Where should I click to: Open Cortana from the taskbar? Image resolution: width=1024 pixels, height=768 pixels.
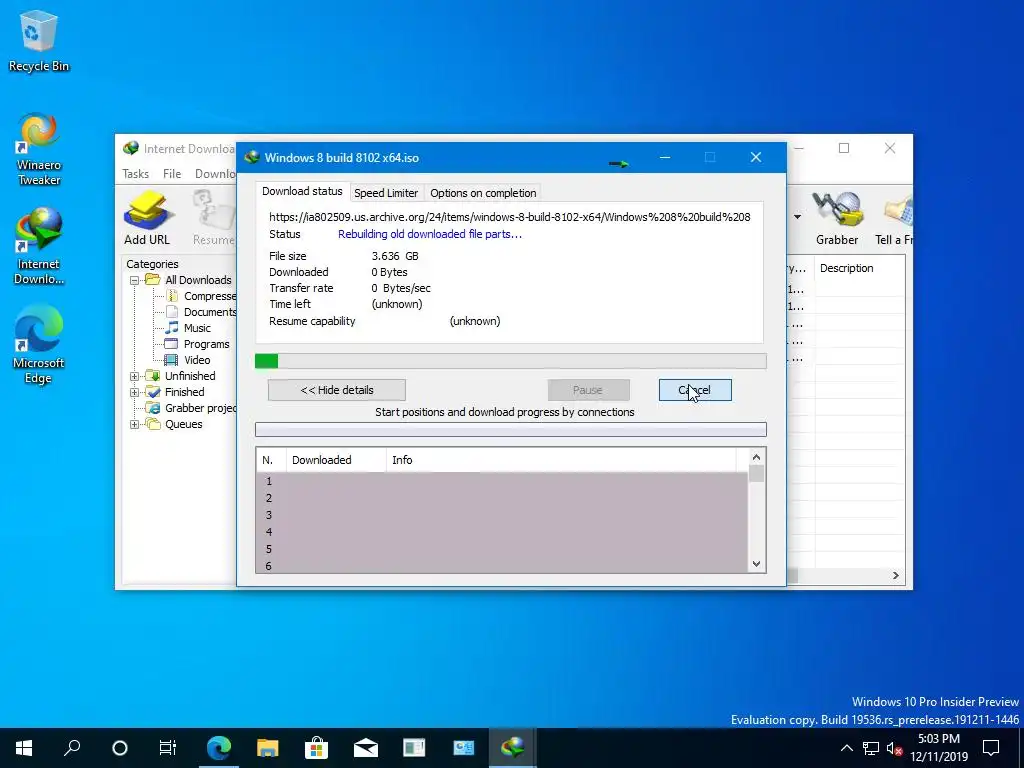[120, 748]
